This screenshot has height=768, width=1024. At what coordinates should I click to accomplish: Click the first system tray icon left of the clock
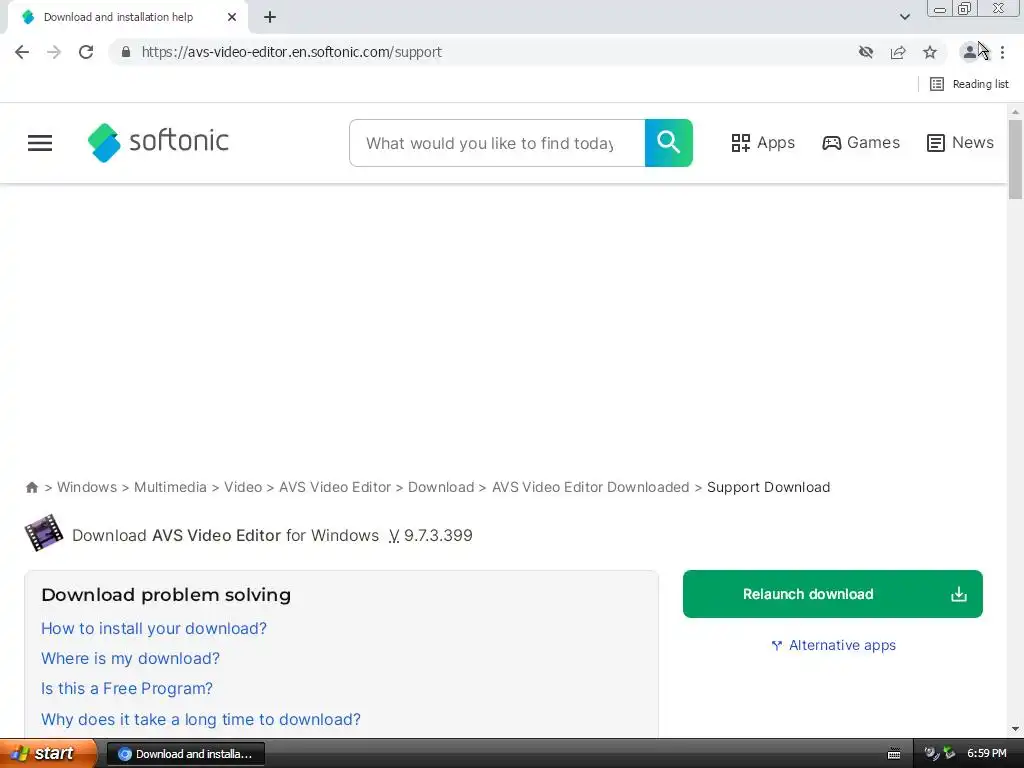[931, 754]
